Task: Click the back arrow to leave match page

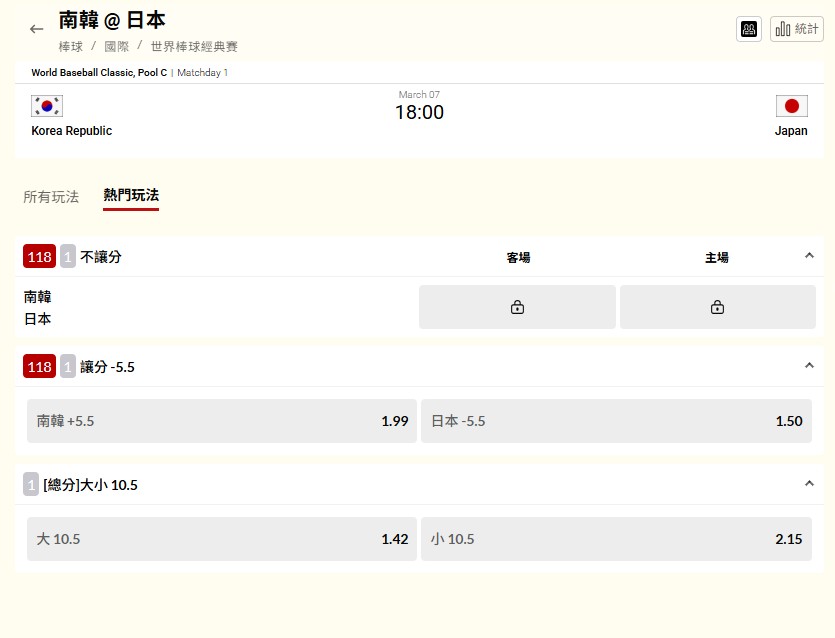Action: pyautogui.click(x=36, y=29)
